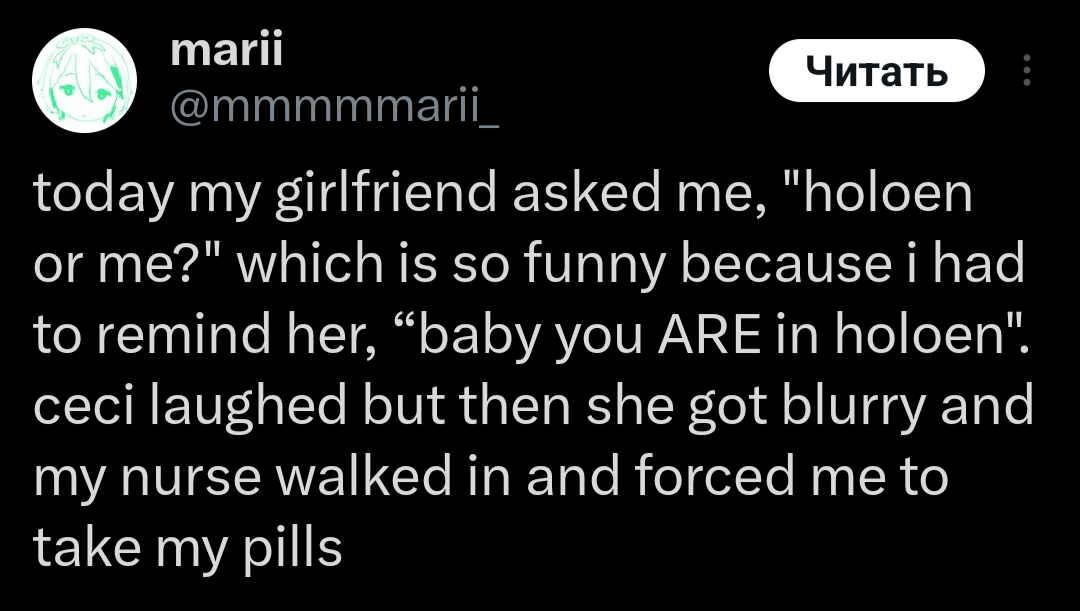
Task: Open marii's profile picture avatar
Action: (84, 80)
